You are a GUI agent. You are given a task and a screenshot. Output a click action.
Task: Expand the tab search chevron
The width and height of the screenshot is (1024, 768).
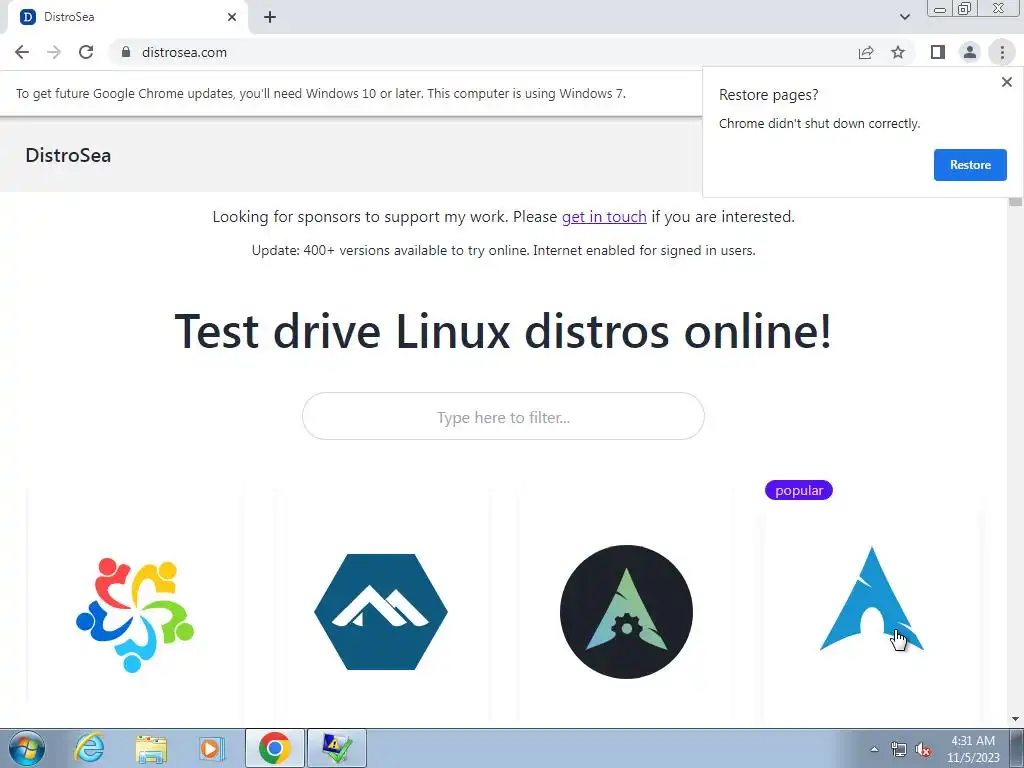click(904, 17)
